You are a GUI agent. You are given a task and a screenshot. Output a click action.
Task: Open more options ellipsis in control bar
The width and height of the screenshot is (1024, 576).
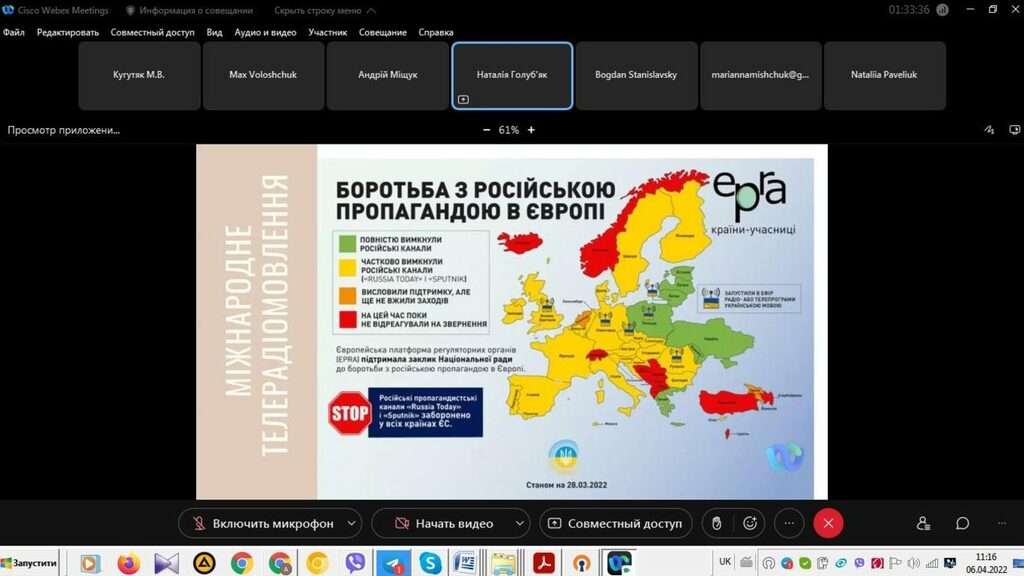pos(789,523)
